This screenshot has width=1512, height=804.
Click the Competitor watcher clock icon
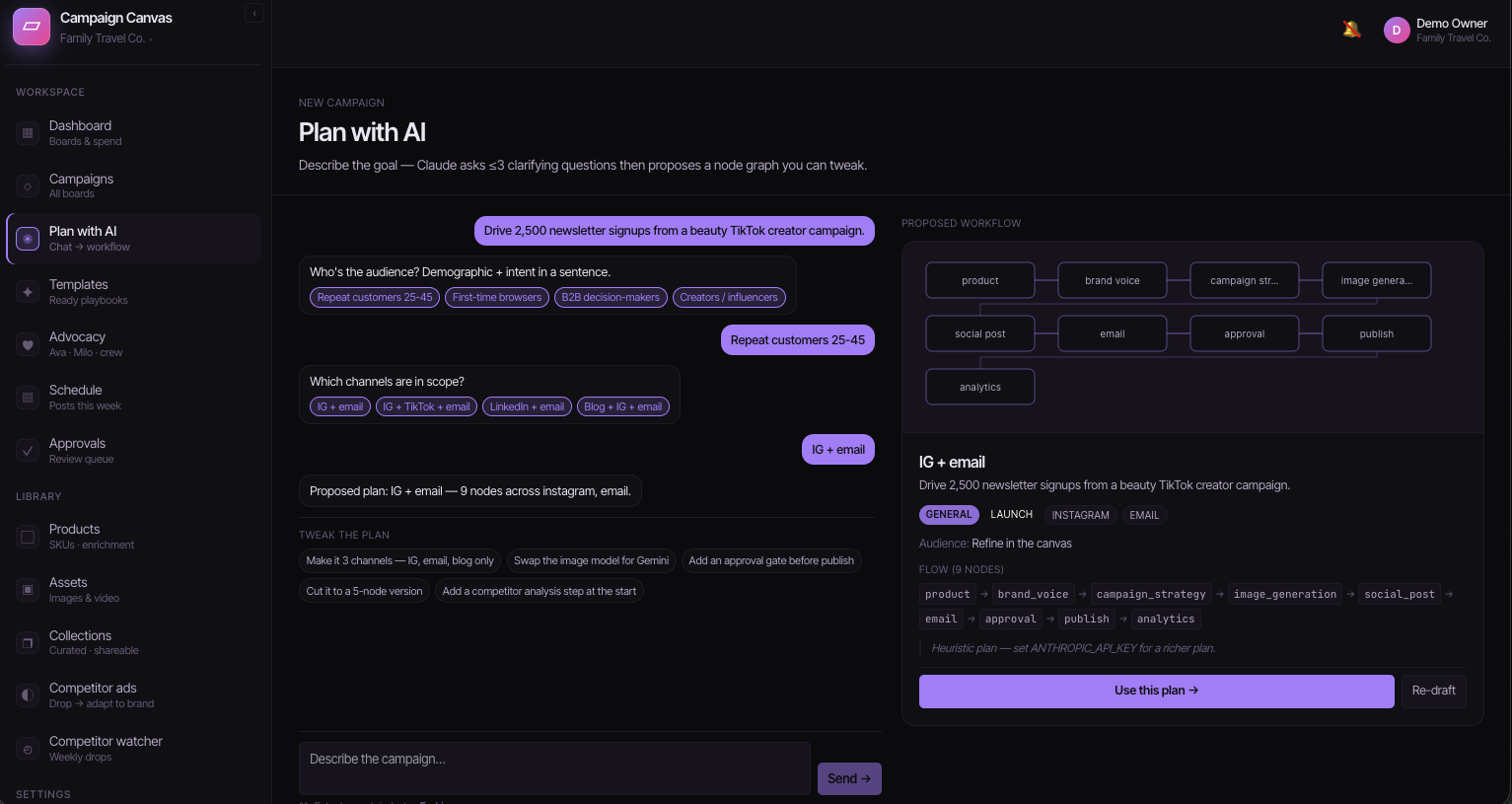(28, 749)
